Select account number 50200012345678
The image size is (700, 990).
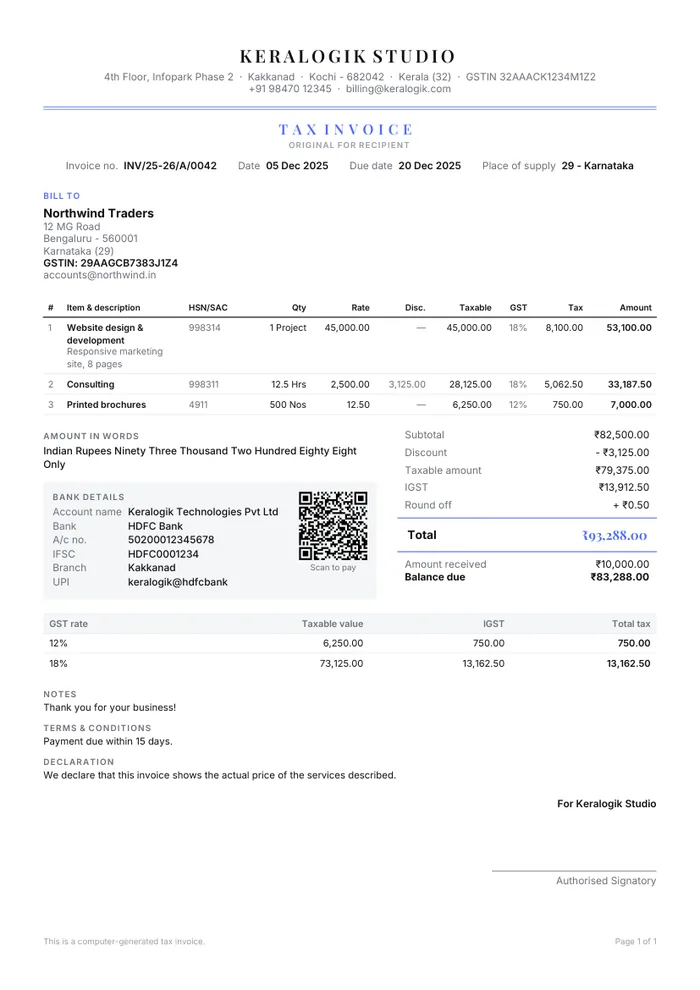[171, 540]
